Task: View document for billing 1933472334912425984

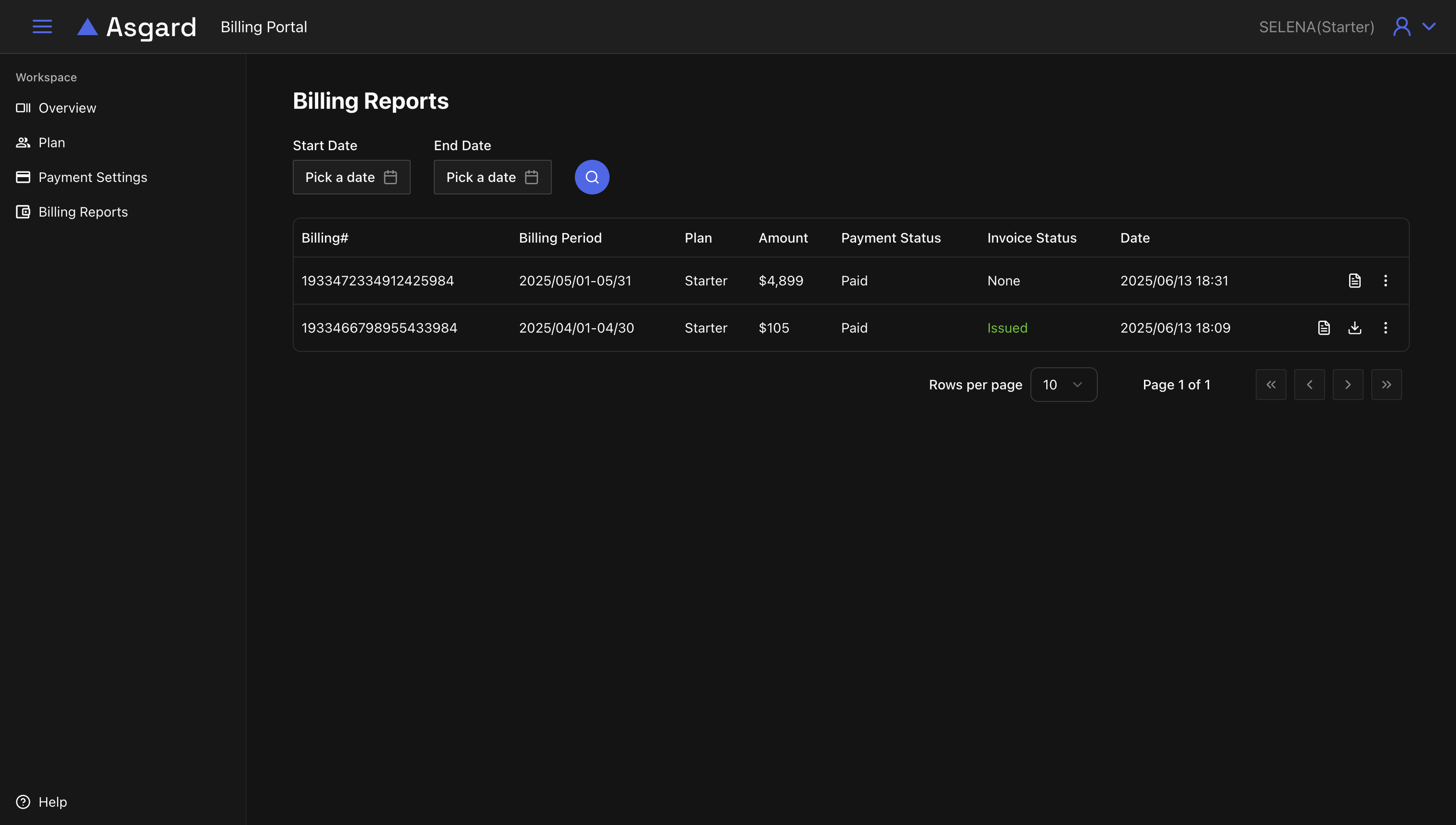Action: click(x=1354, y=281)
